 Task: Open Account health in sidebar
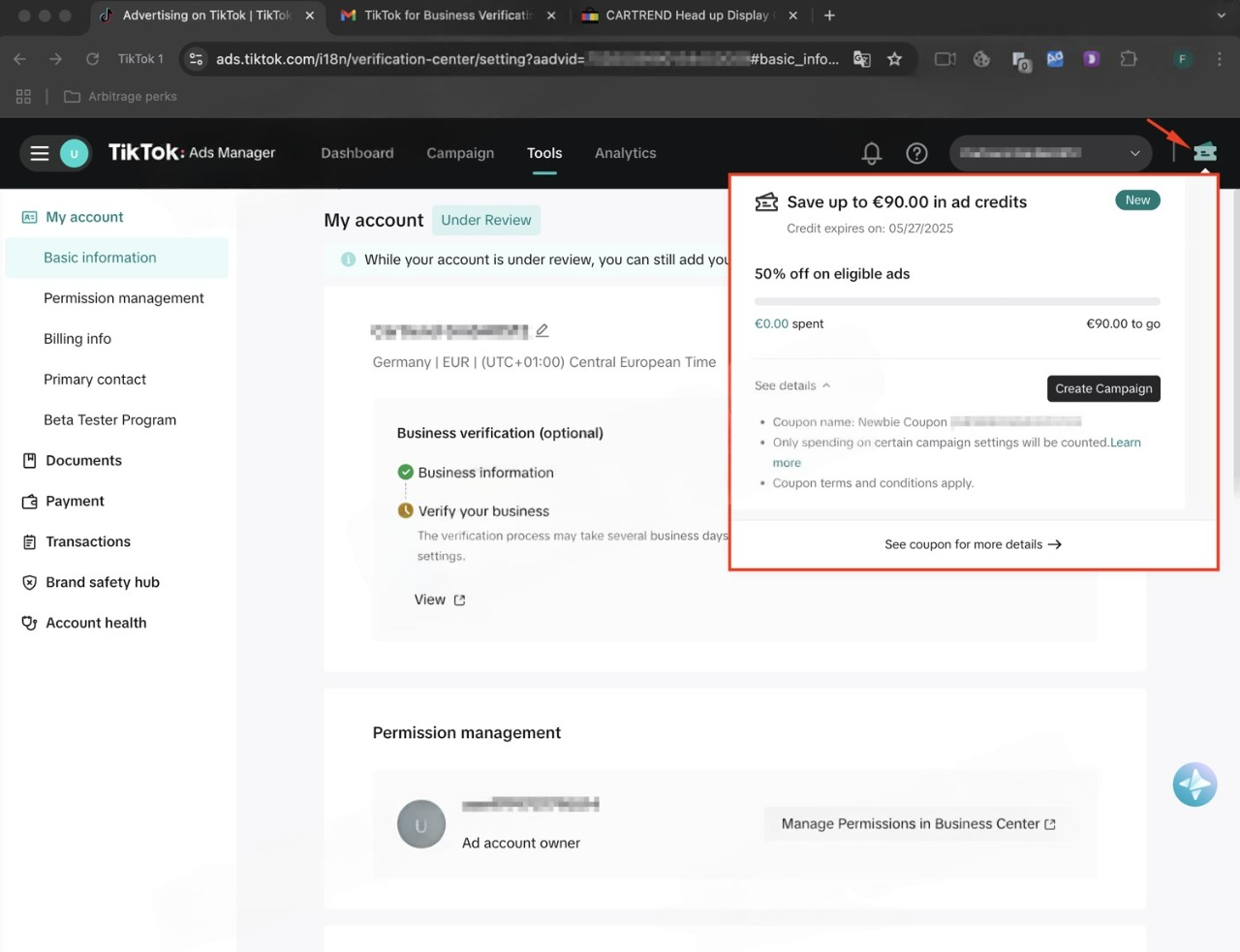click(96, 624)
